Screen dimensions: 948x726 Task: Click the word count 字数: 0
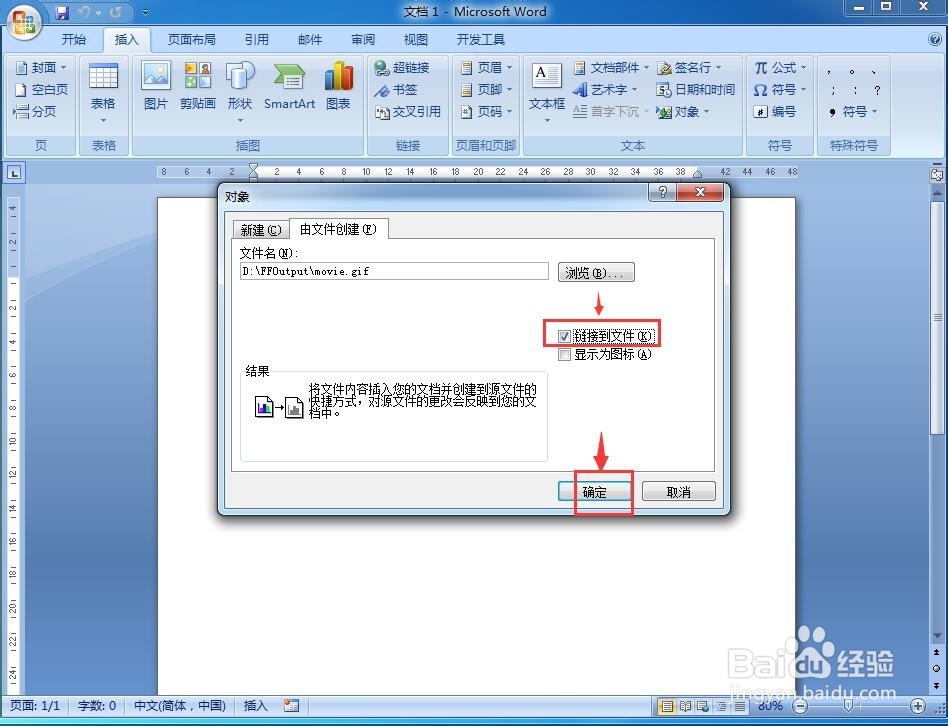97,705
